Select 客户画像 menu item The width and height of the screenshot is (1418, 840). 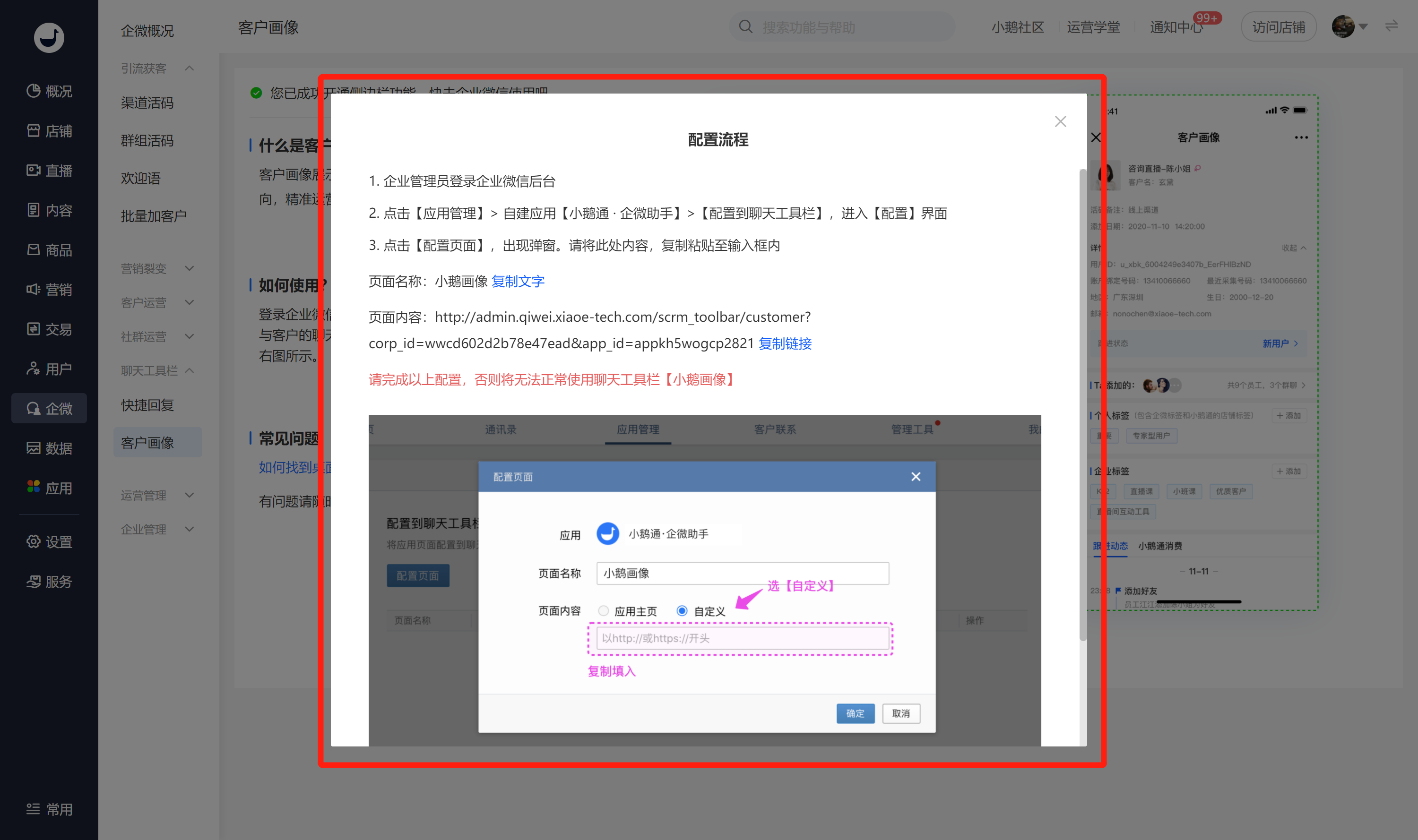(x=158, y=442)
